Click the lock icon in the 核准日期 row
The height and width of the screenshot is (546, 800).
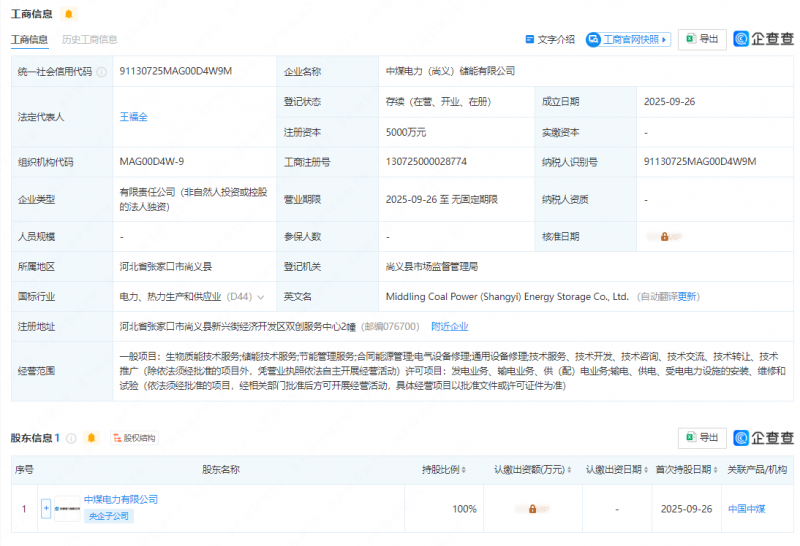click(665, 237)
